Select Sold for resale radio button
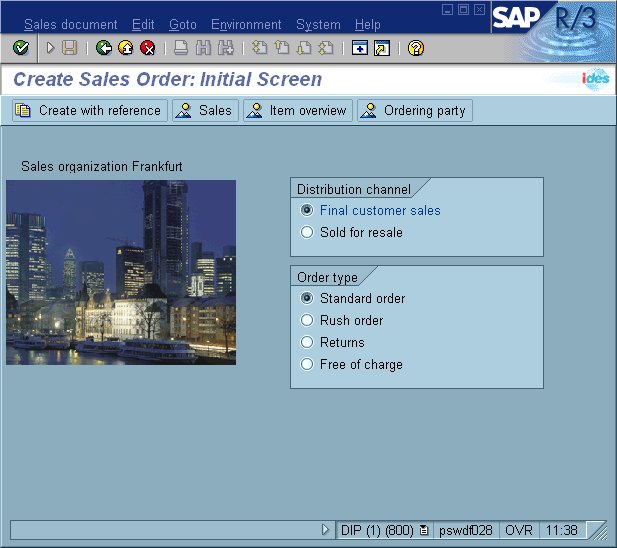 point(307,233)
